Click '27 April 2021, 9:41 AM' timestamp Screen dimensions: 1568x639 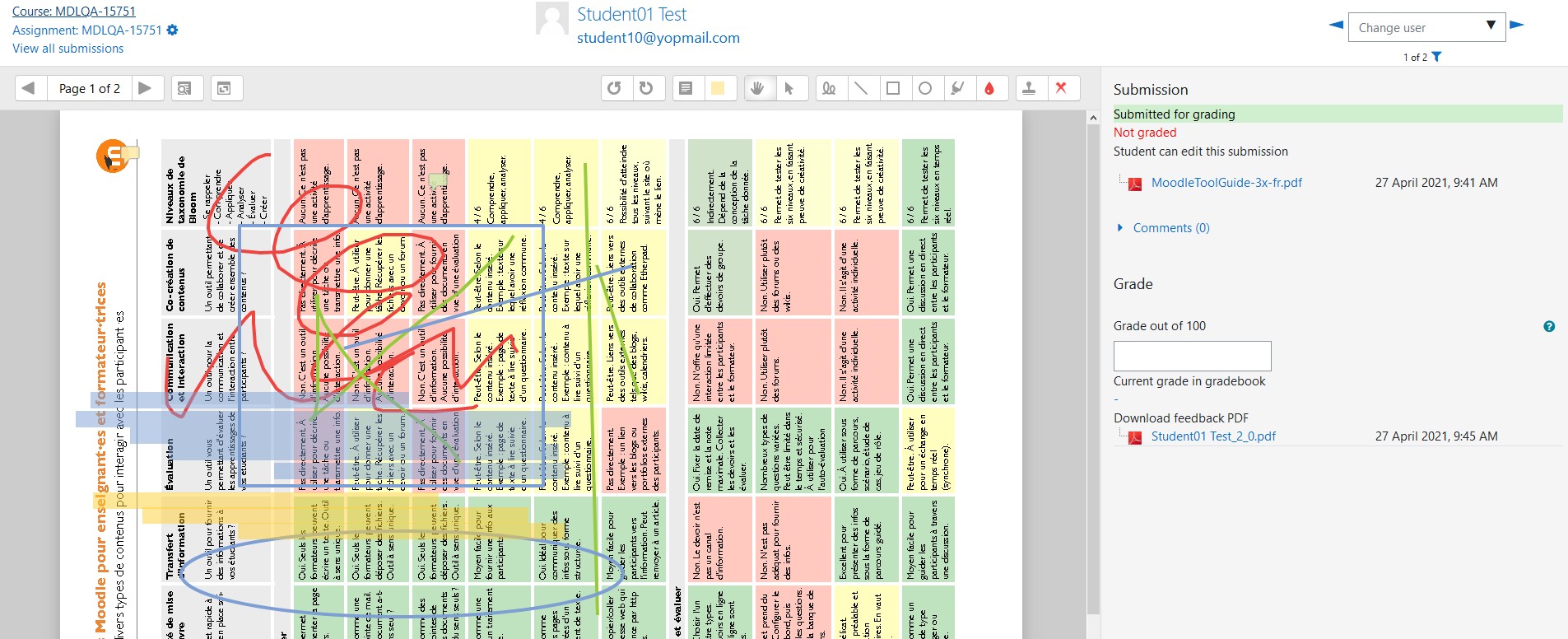[x=1436, y=183]
